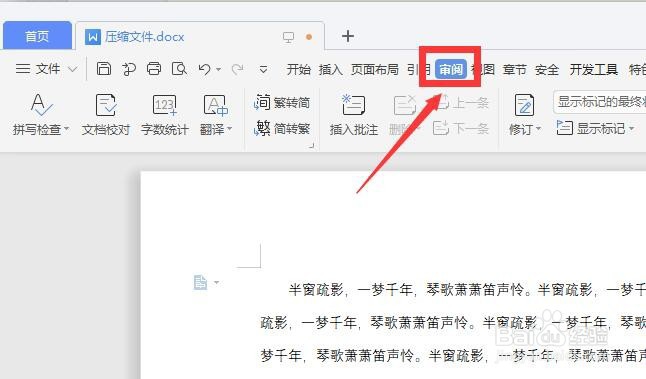
Task: Click the 下一条 next comment button
Action: click(x=461, y=129)
